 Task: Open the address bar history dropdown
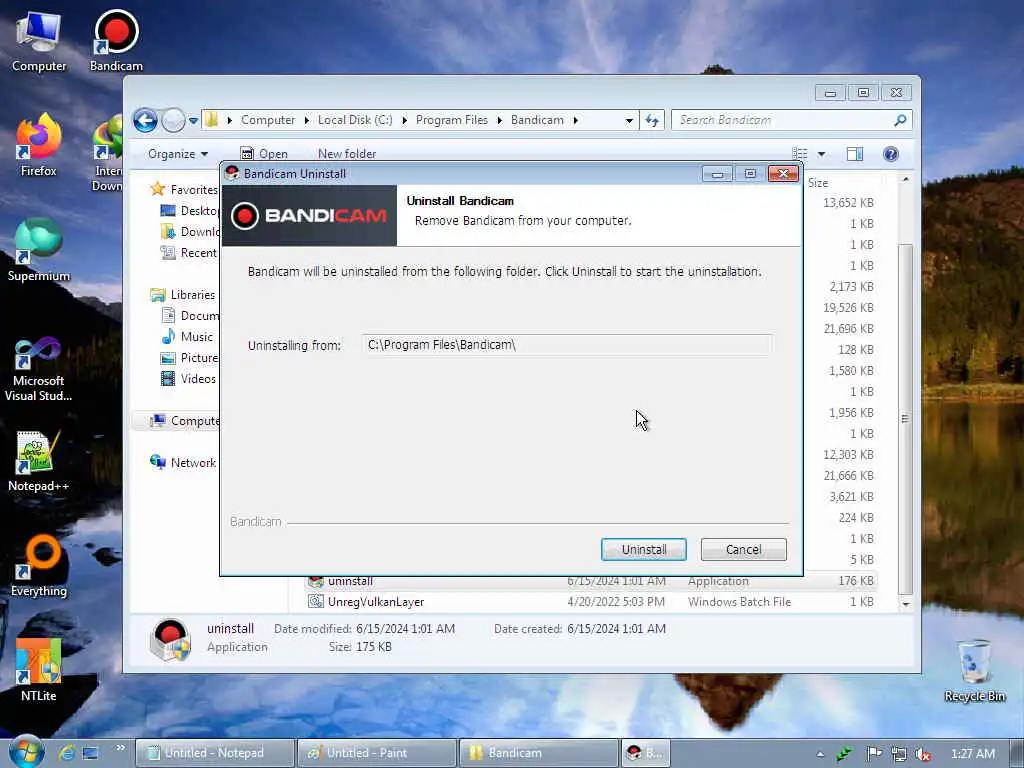pyautogui.click(x=629, y=120)
